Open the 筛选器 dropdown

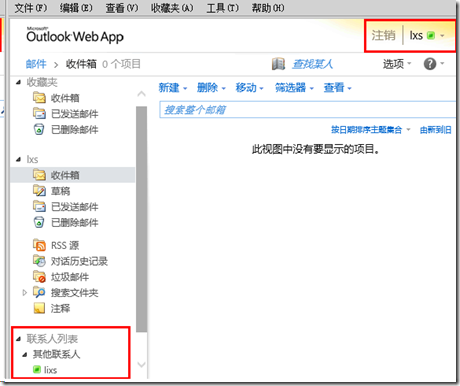click(x=294, y=88)
